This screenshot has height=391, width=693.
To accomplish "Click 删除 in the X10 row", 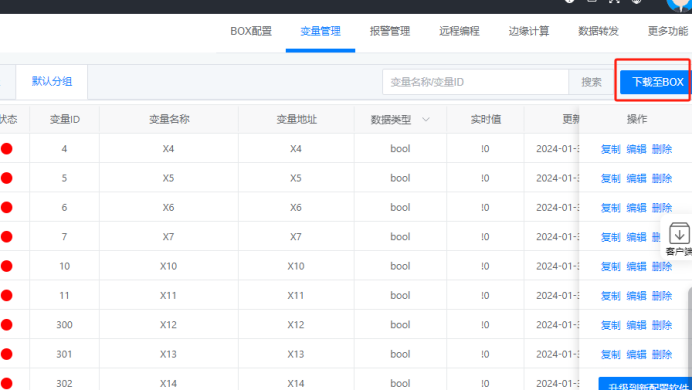I will (x=662, y=266).
